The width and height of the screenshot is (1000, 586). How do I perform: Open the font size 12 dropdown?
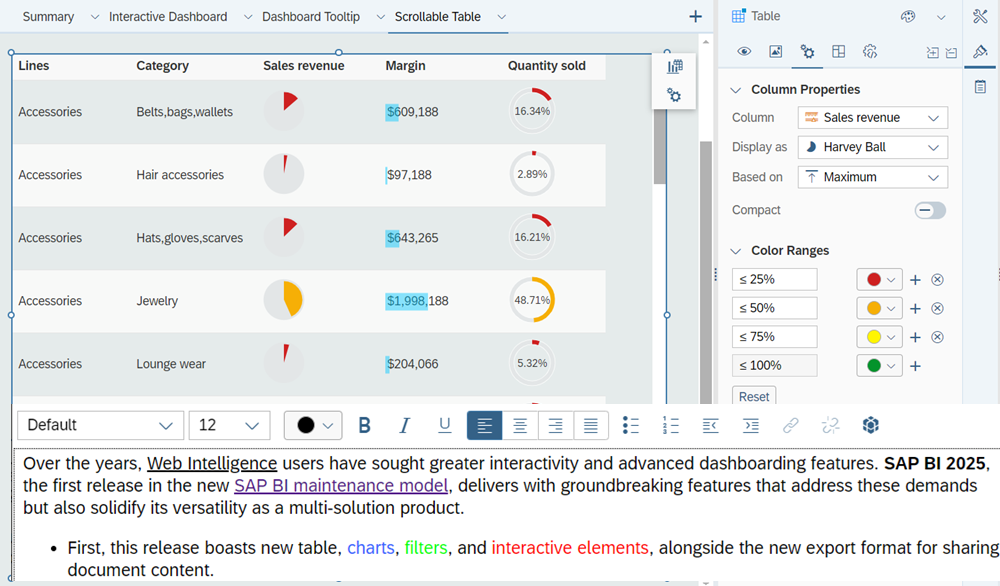[x=229, y=425]
